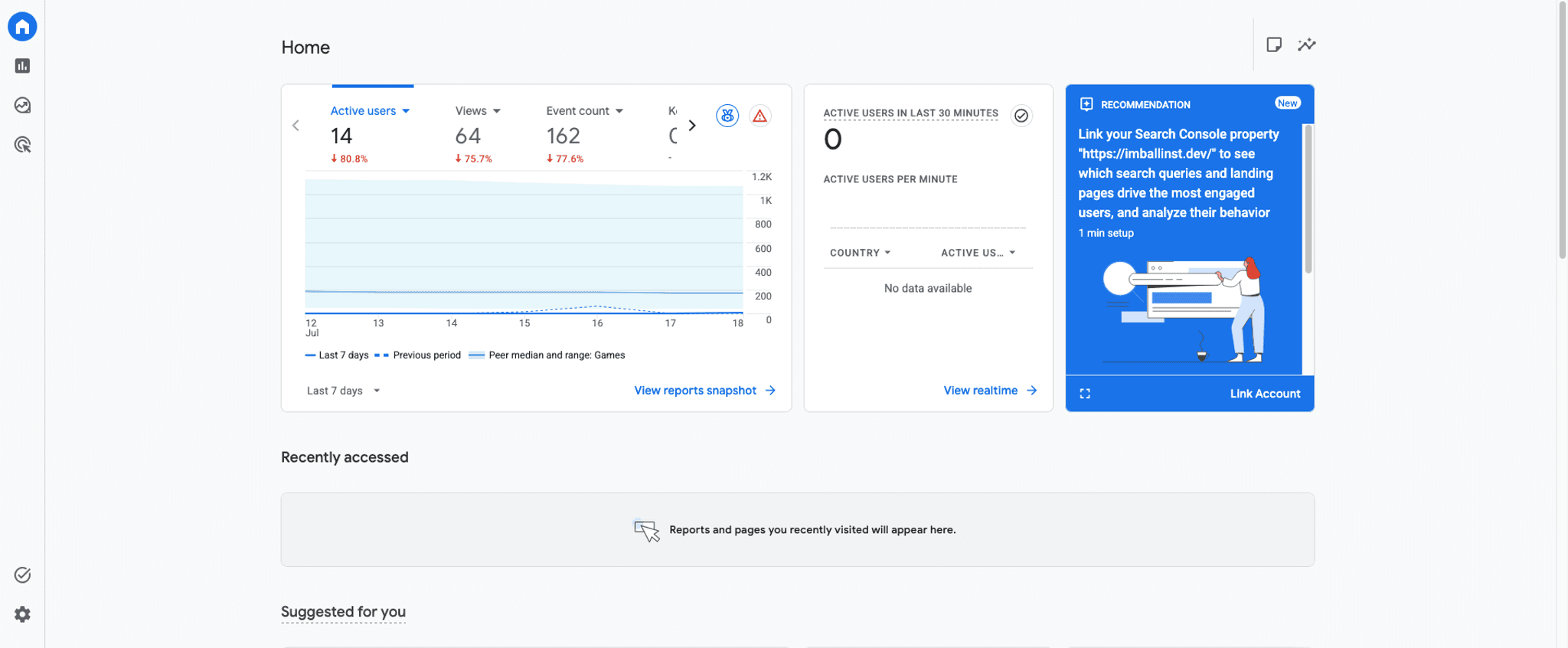Screen dimensions: 1568x648
Task: Click the Reports and pages recently visited message
Action: click(812, 529)
